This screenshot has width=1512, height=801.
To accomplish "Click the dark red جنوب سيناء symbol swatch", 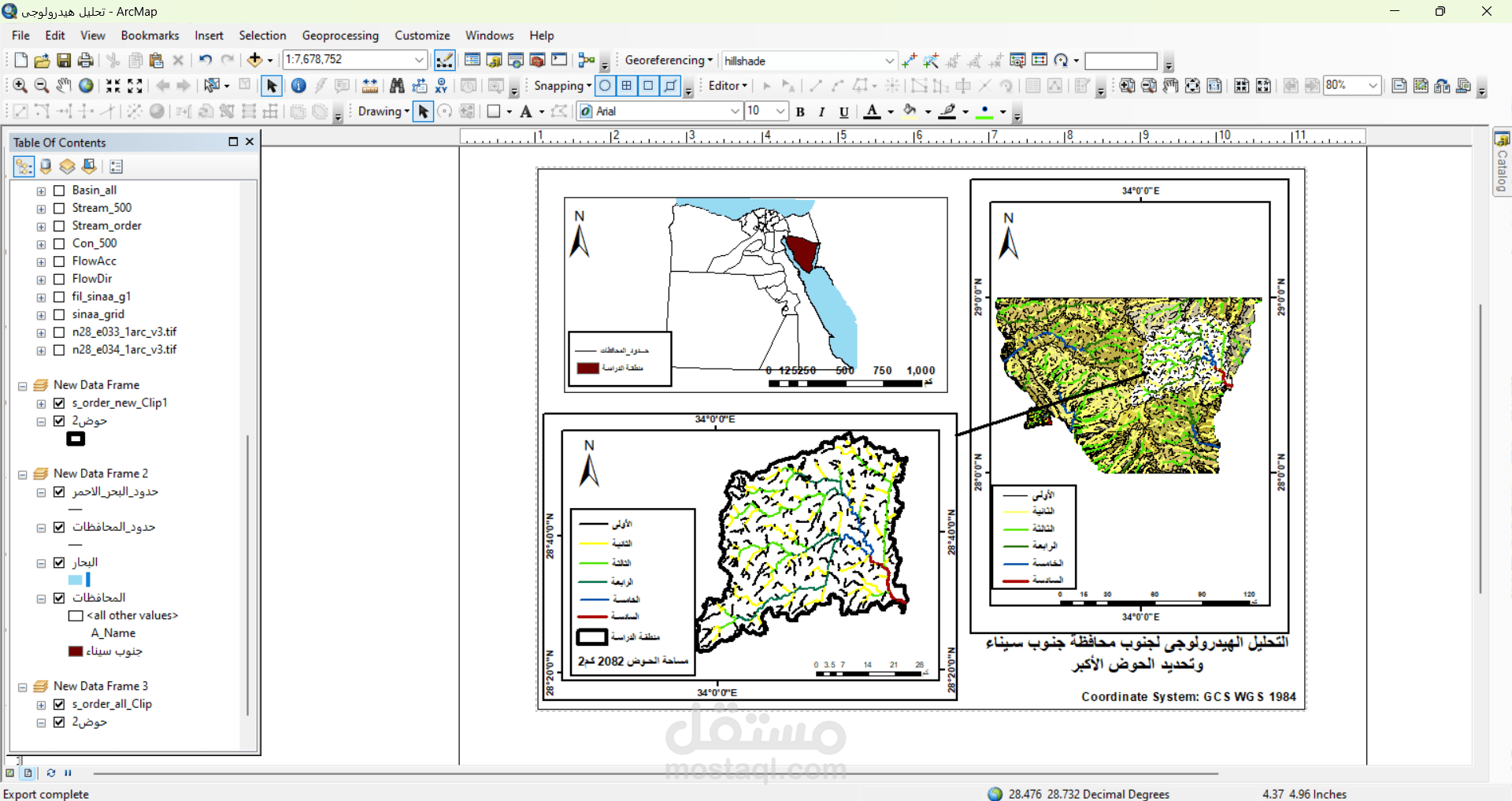I will pos(76,651).
